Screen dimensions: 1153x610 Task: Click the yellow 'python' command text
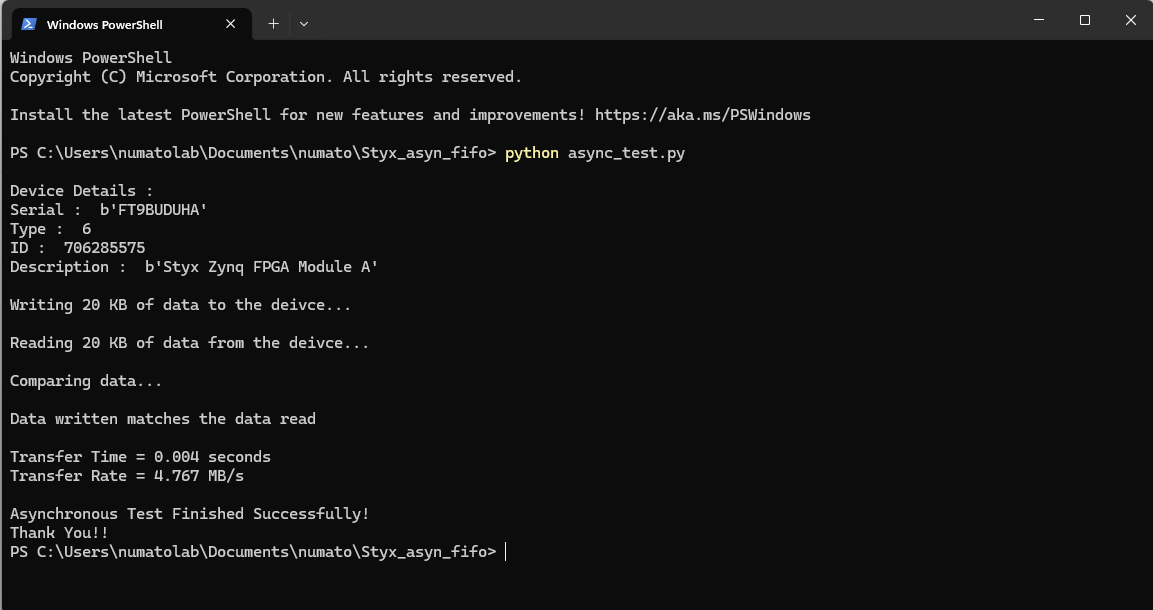[x=531, y=153]
